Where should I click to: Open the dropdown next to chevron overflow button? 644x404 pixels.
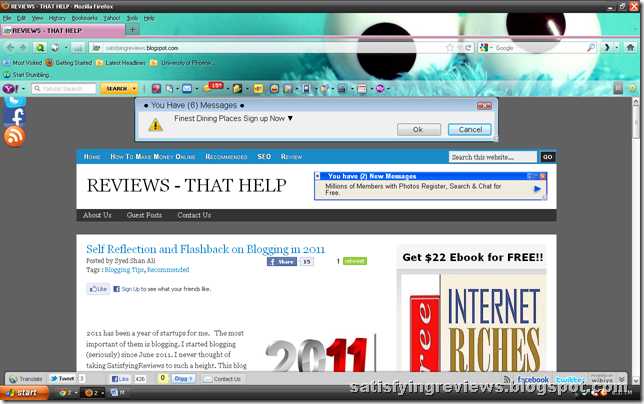[x=616, y=48]
